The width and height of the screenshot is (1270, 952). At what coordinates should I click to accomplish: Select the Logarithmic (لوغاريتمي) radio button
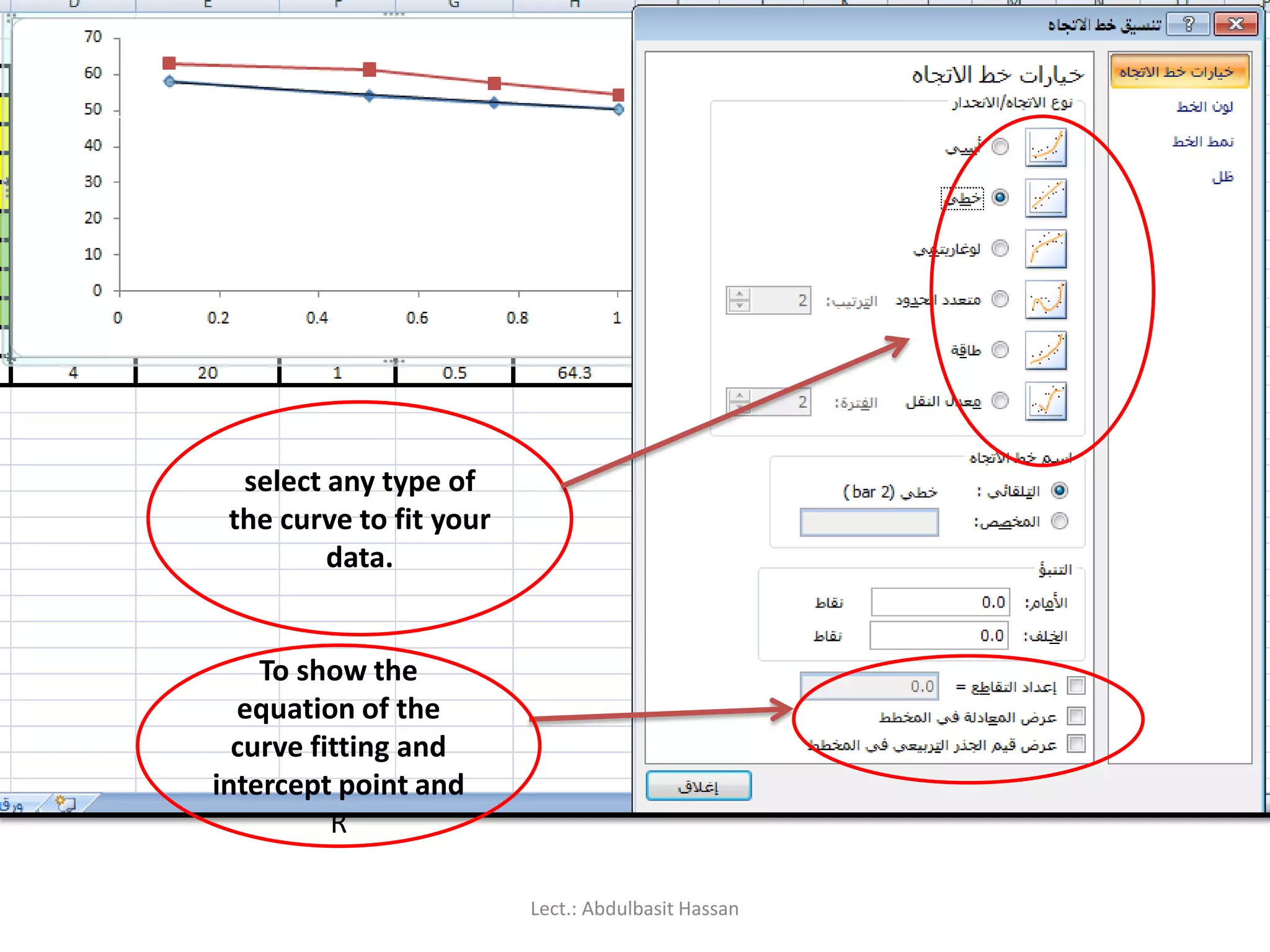tap(1000, 249)
